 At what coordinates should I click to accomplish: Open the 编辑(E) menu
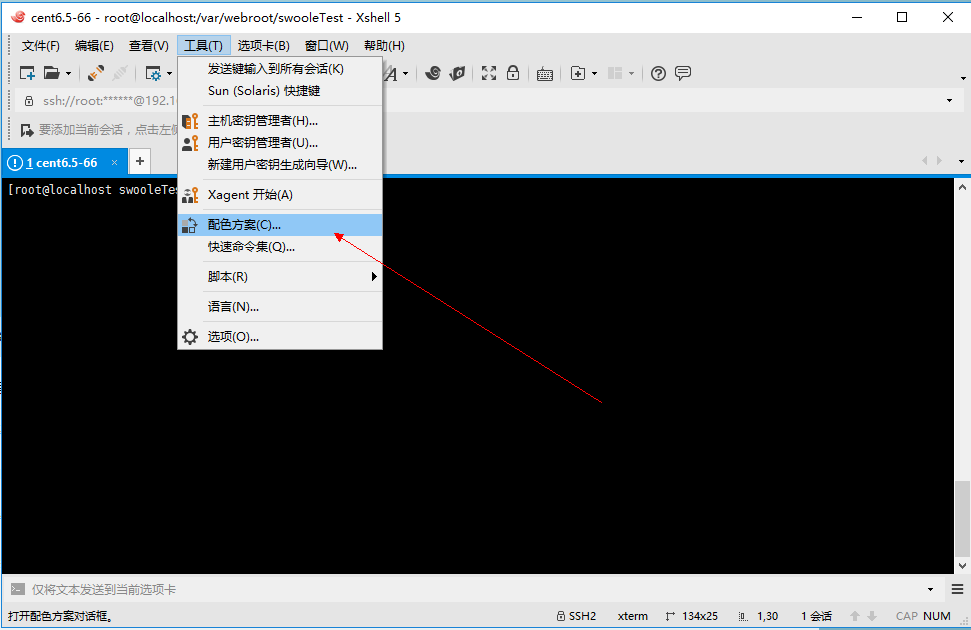[x=94, y=46]
